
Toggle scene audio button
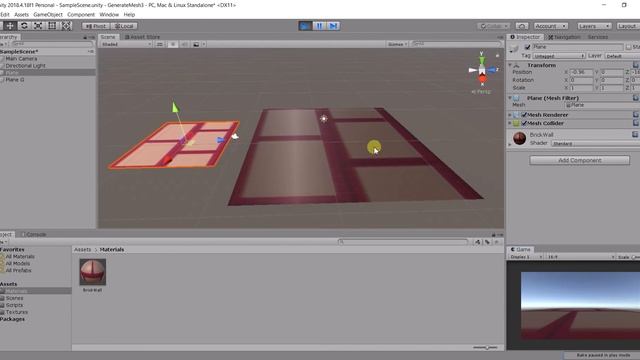pyautogui.click(x=184, y=44)
